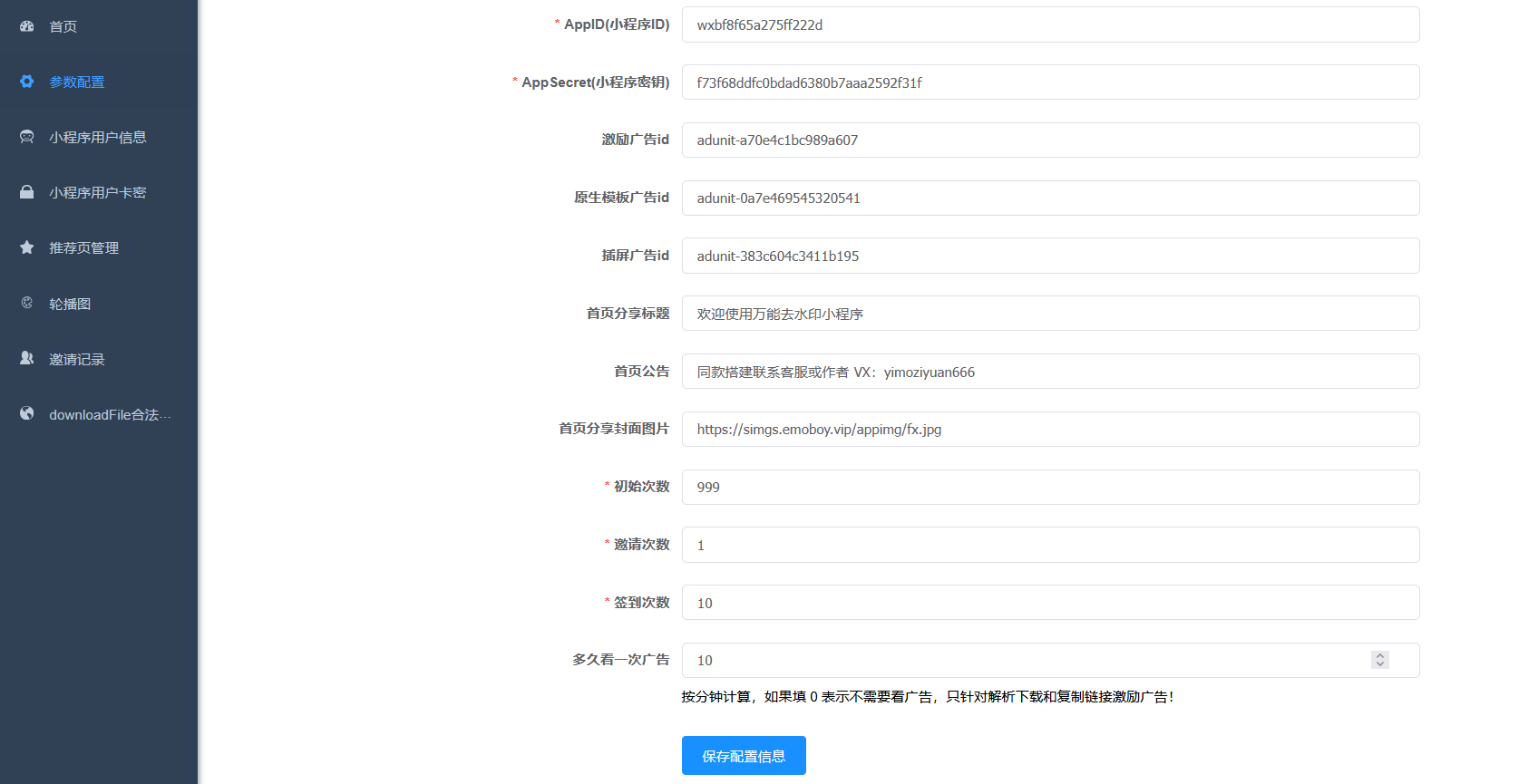
Task: Click into the AppSecret field
Action: 1050,82
